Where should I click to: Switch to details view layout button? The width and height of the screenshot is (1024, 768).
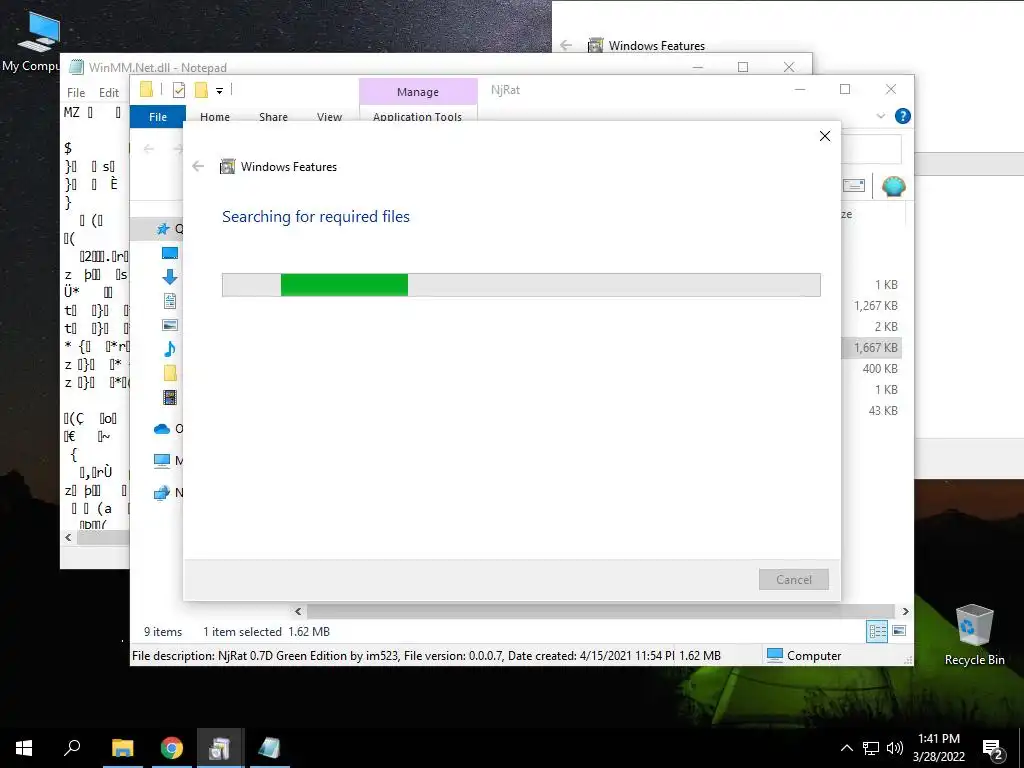point(877,632)
